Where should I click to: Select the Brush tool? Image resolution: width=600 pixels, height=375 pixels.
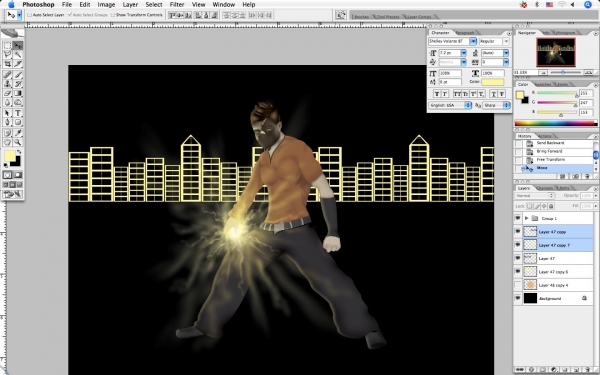click(x=18, y=75)
